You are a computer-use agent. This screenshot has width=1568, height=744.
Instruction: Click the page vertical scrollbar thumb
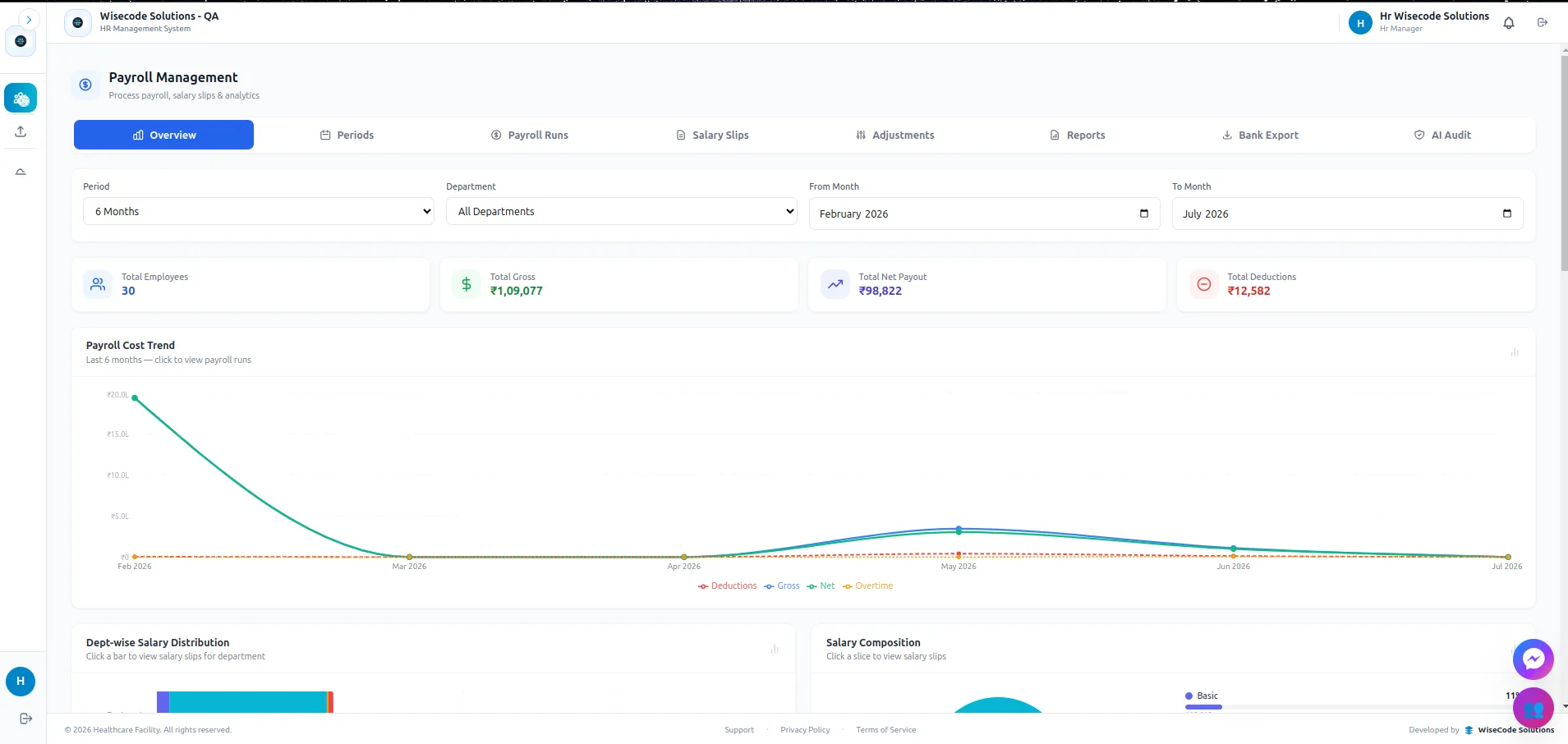coord(1564,163)
